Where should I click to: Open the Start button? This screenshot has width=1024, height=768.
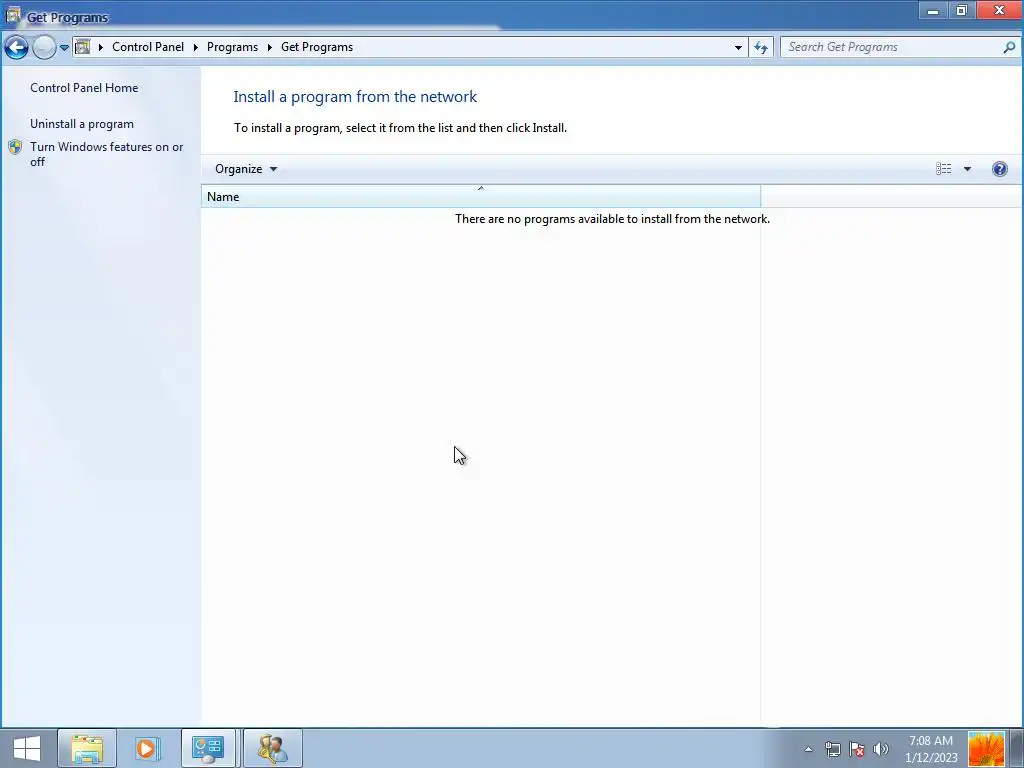tap(26, 748)
